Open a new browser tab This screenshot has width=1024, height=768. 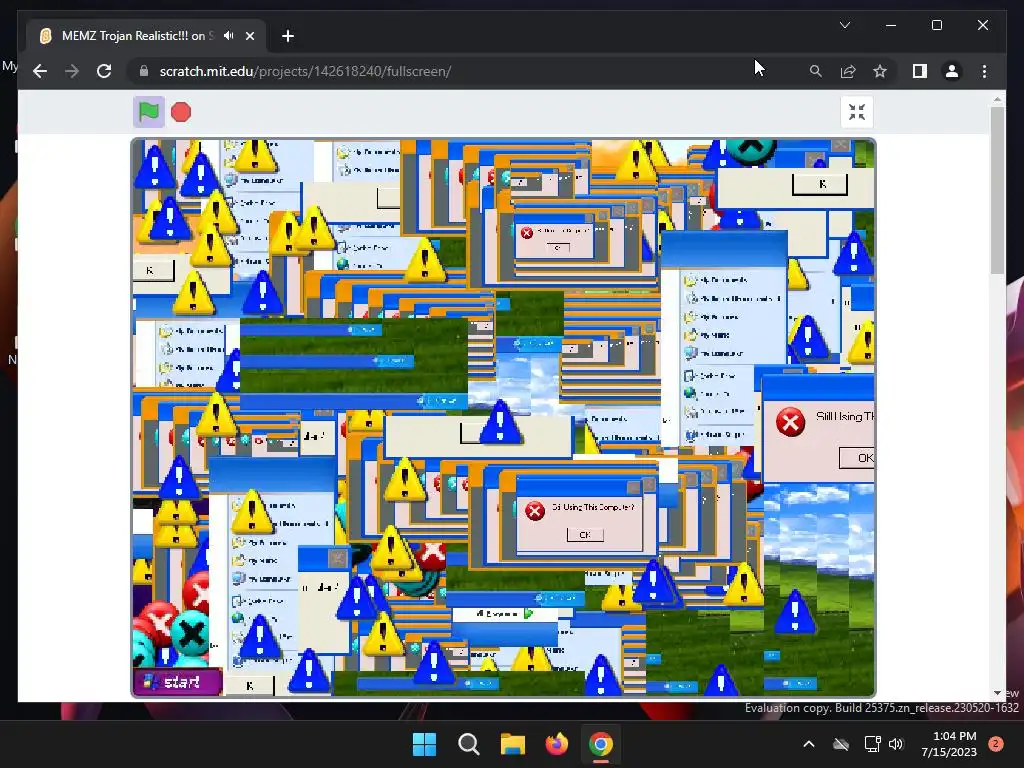click(x=288, y=36)
